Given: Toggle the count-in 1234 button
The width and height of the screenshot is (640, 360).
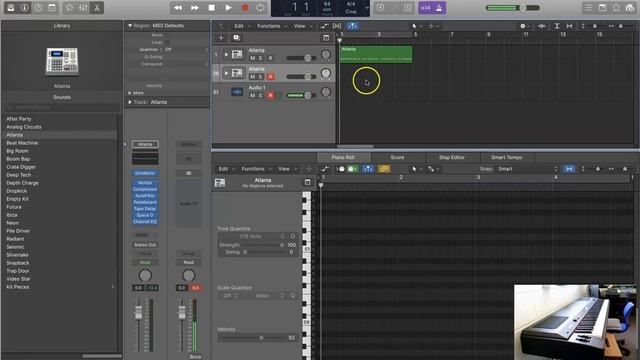Looking at the screenshot, I should point(425,8).
